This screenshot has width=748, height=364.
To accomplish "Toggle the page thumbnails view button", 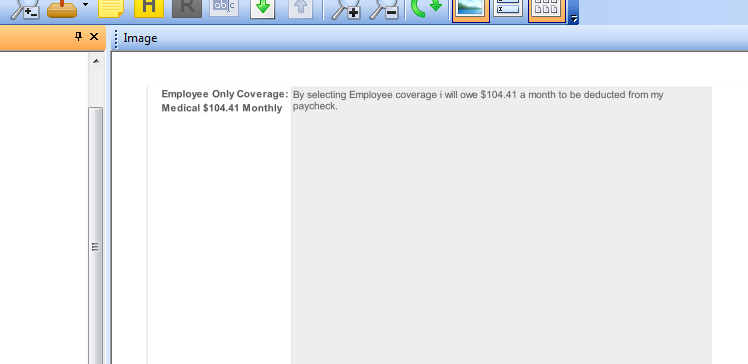I will click(x=547, y=10).
